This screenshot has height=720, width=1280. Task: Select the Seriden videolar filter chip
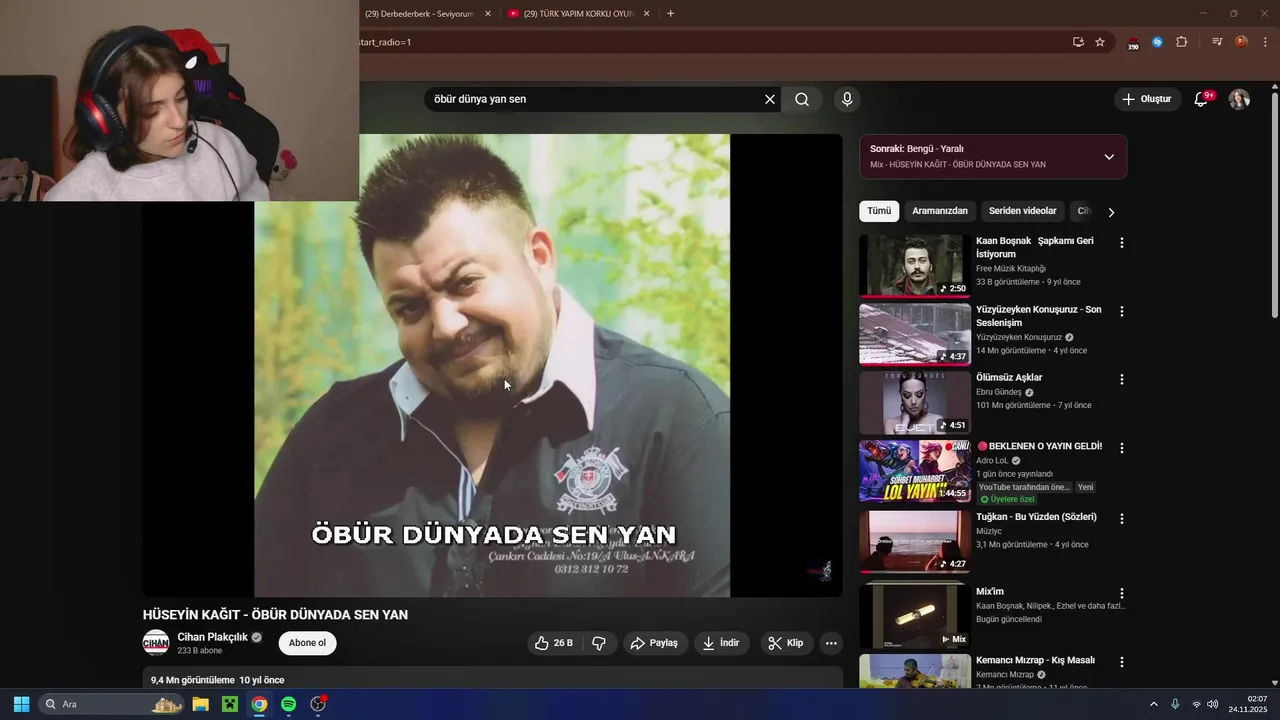pos(1022,211)
